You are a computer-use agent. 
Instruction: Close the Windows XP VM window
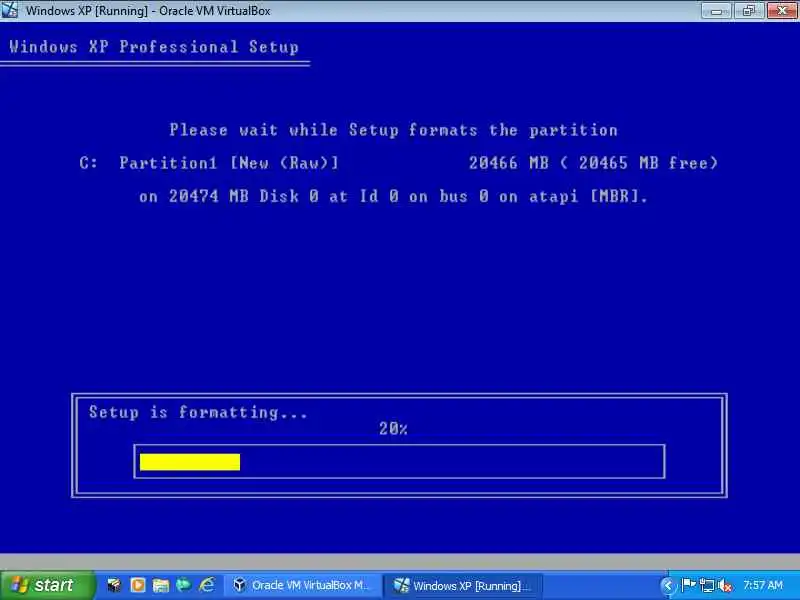782,11
